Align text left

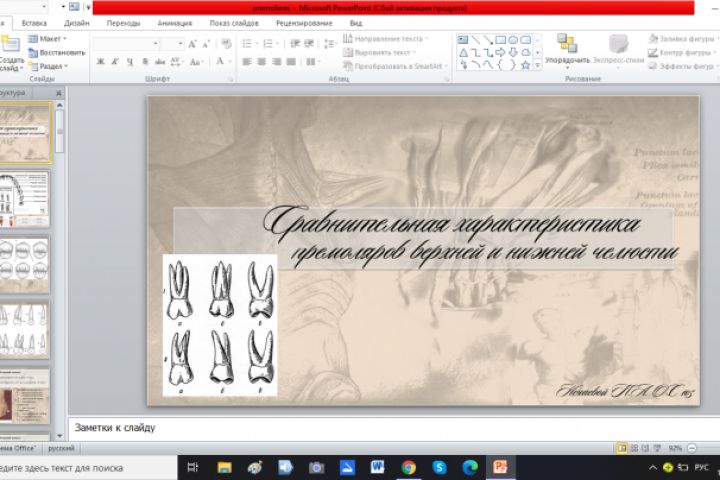(247, 62)
